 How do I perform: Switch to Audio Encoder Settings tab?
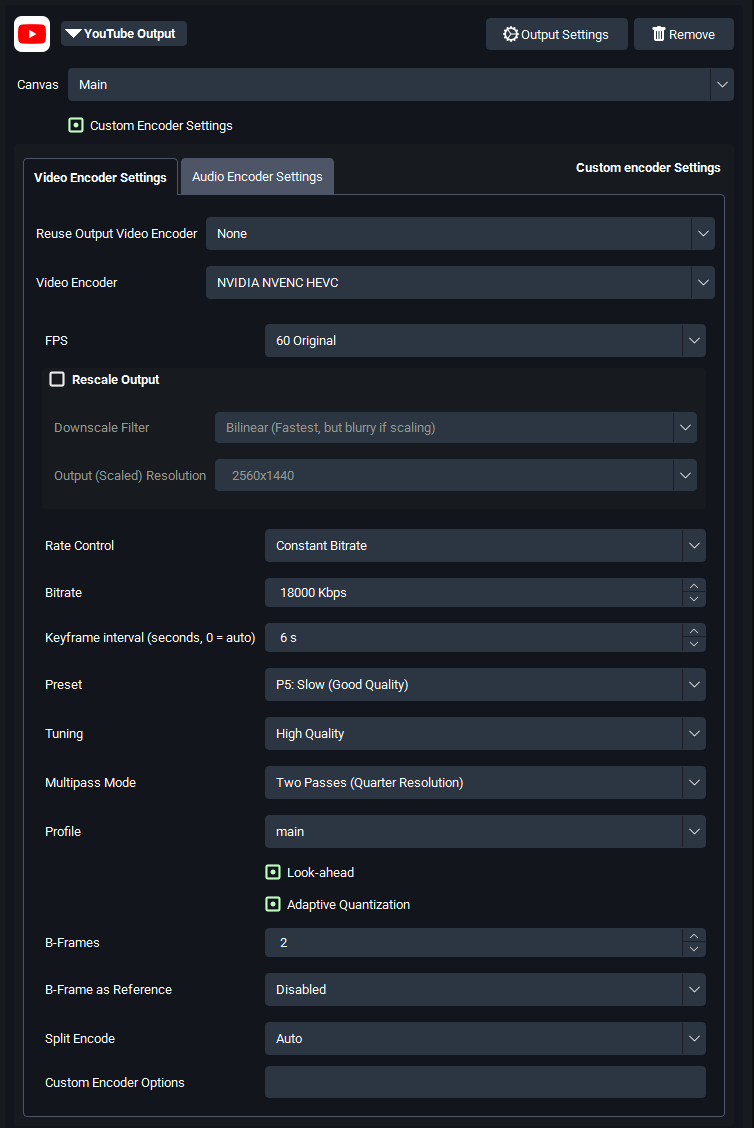pos(257,176)
